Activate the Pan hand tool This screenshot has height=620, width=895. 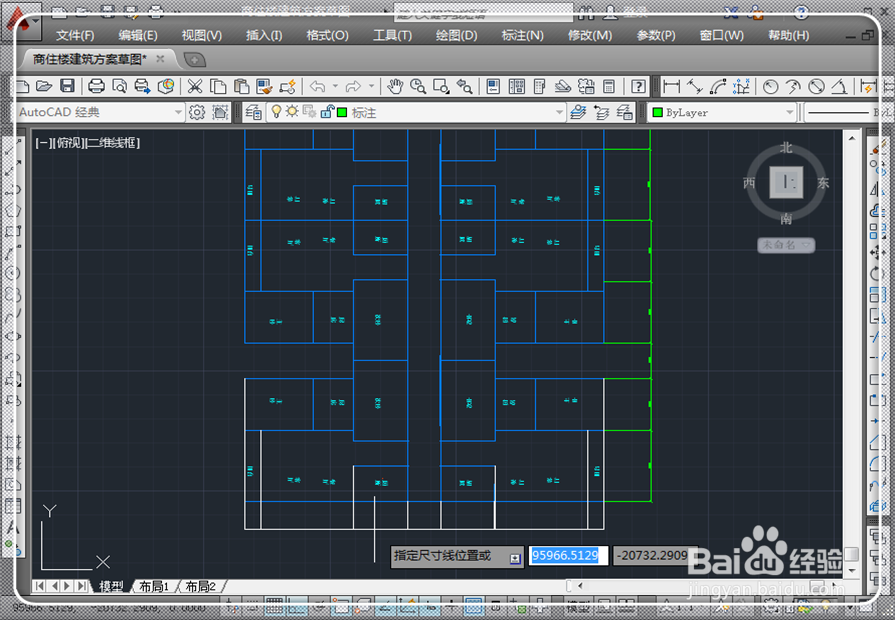[x=394, y=87]
